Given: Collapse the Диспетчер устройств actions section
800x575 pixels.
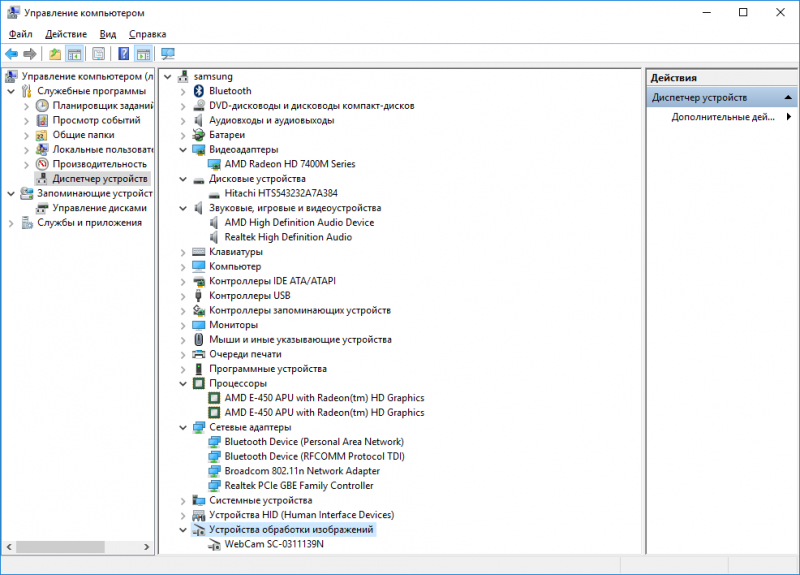Looking at the screenshot, I should pos(788,98).
